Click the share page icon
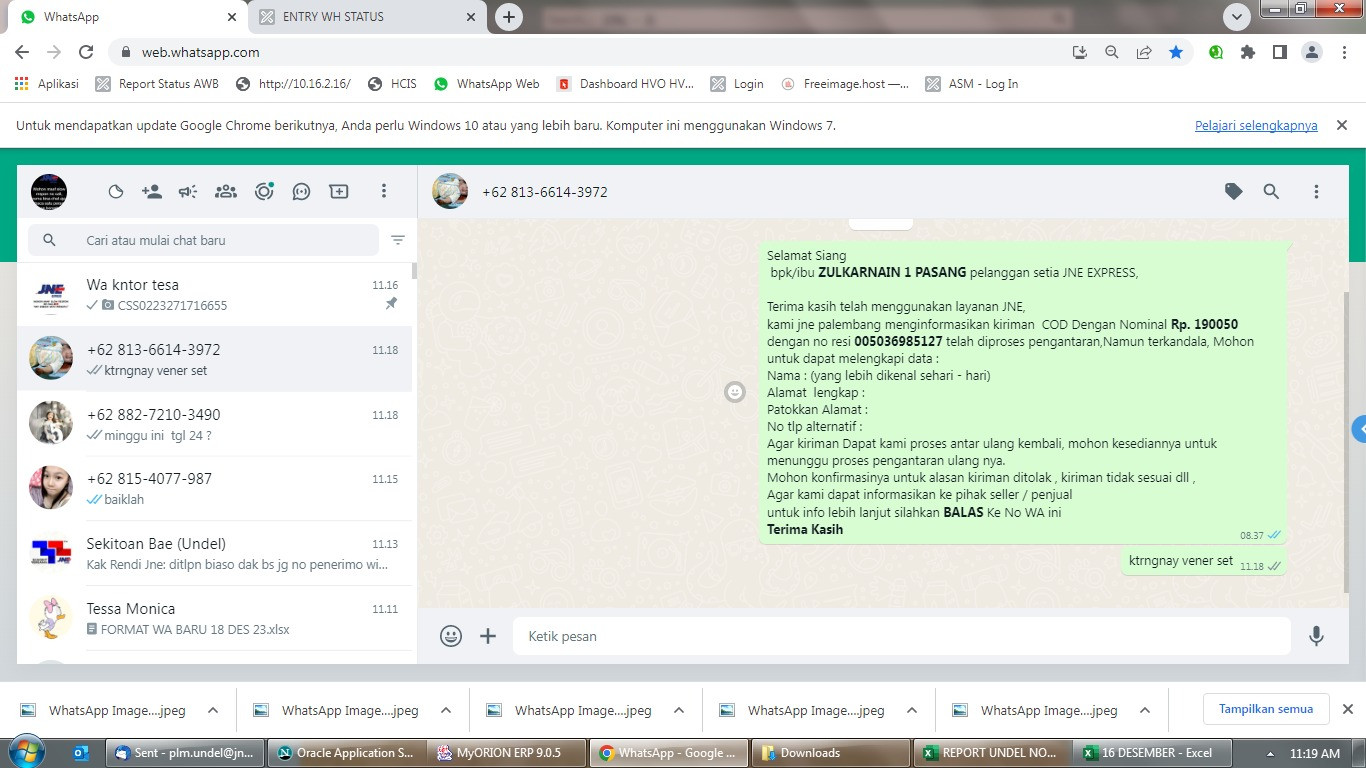The height and width of the screenshot is (768, 1366). coord(1144,52)
